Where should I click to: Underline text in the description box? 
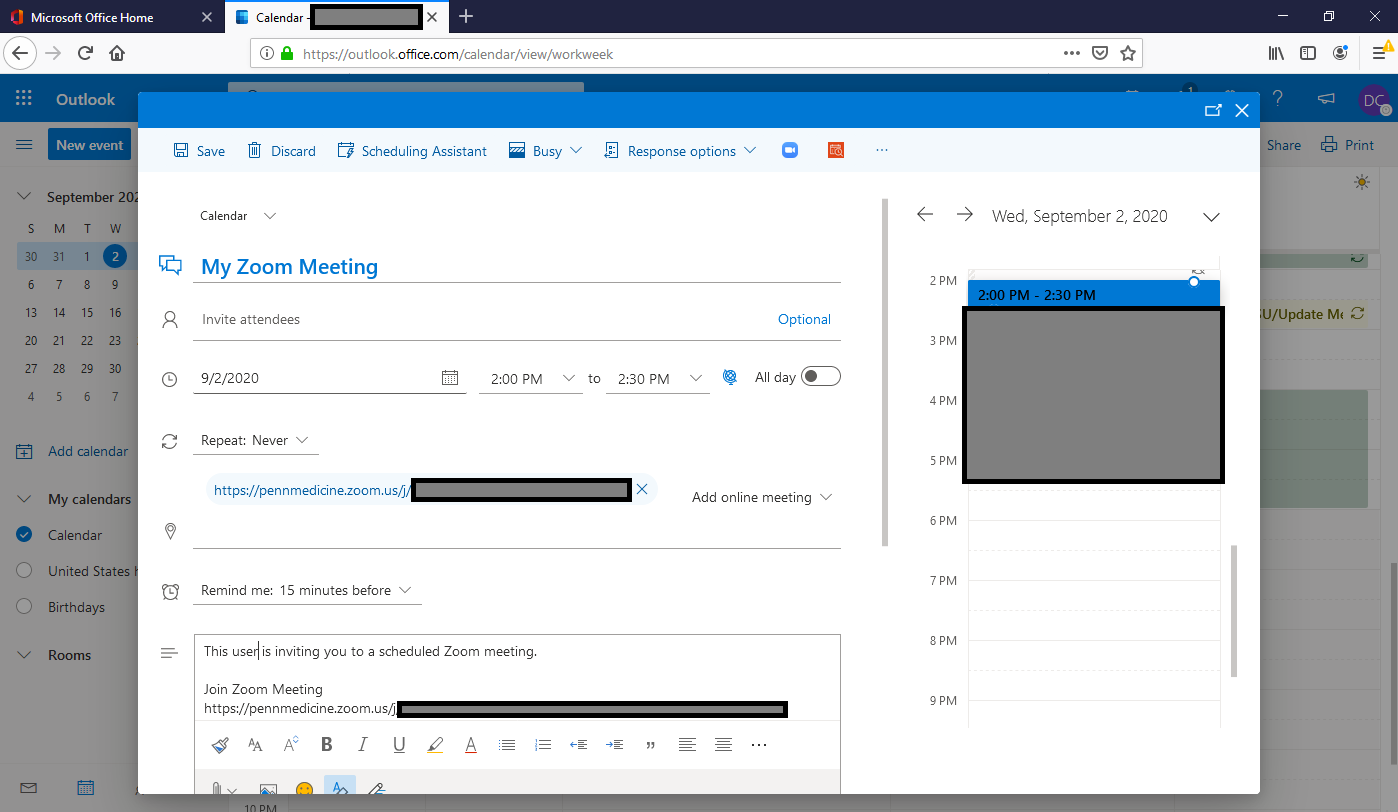(x=398, y=744)
